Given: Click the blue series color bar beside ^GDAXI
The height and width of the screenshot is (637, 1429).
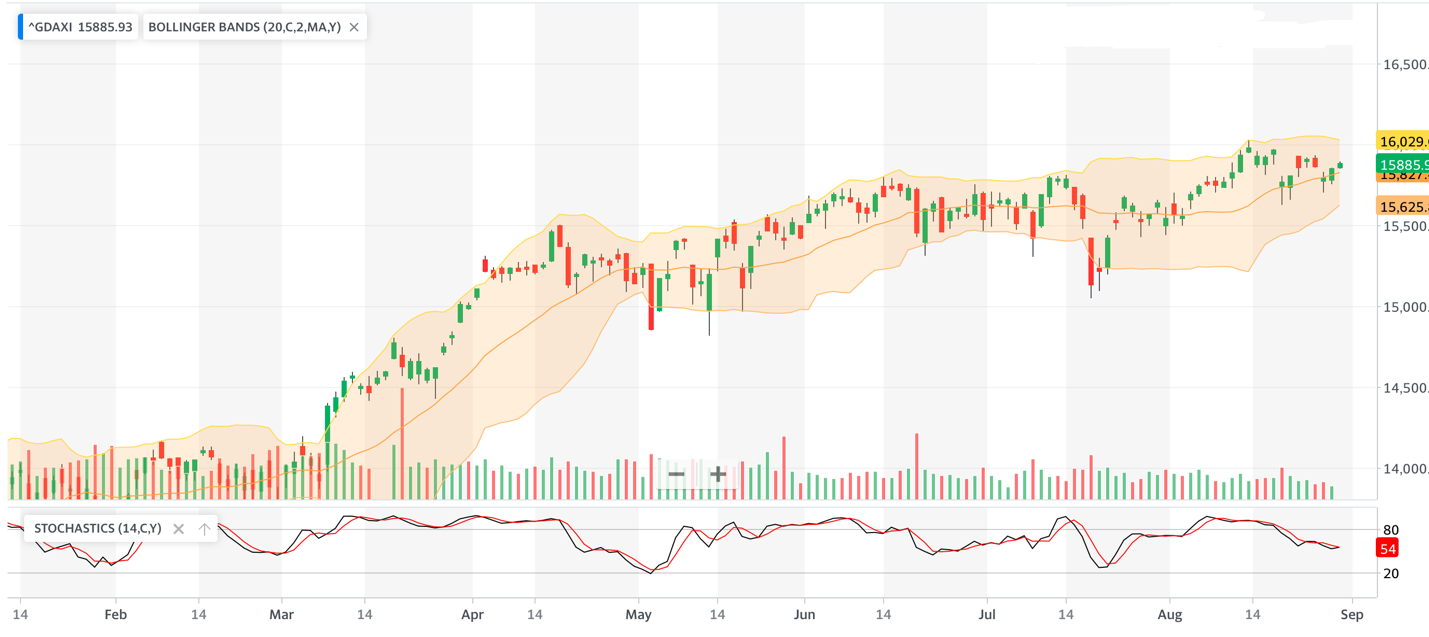Looking at the screenshot, I should 20,27.
